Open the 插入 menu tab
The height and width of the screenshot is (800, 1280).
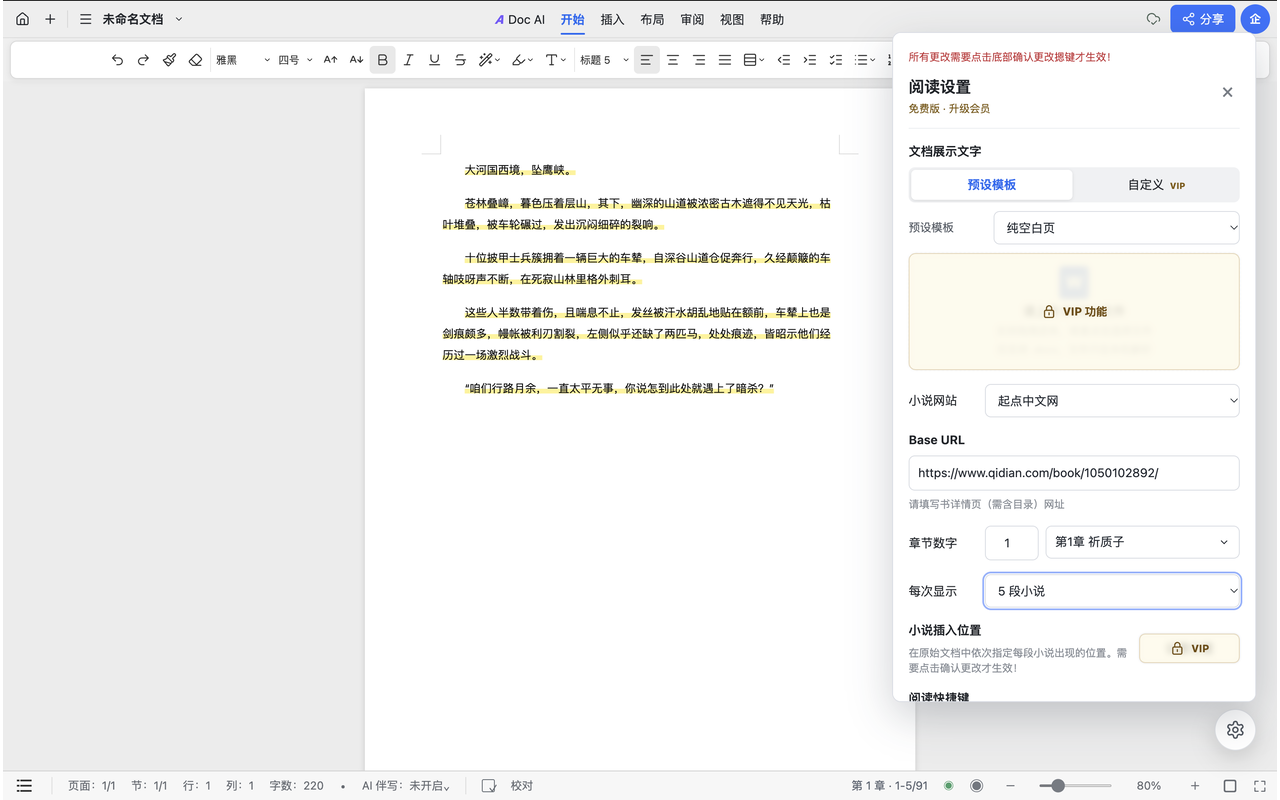pos(612,19)
